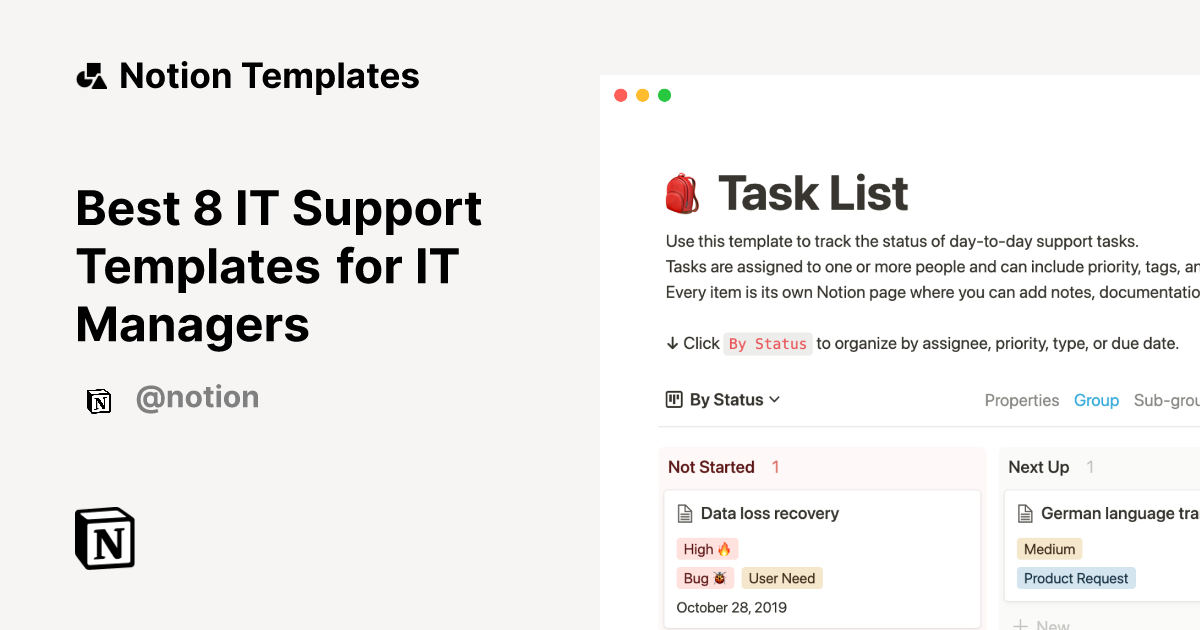Click the inline By Status code token
This screenshot has width=1200, height=630.
coord(768,344)
